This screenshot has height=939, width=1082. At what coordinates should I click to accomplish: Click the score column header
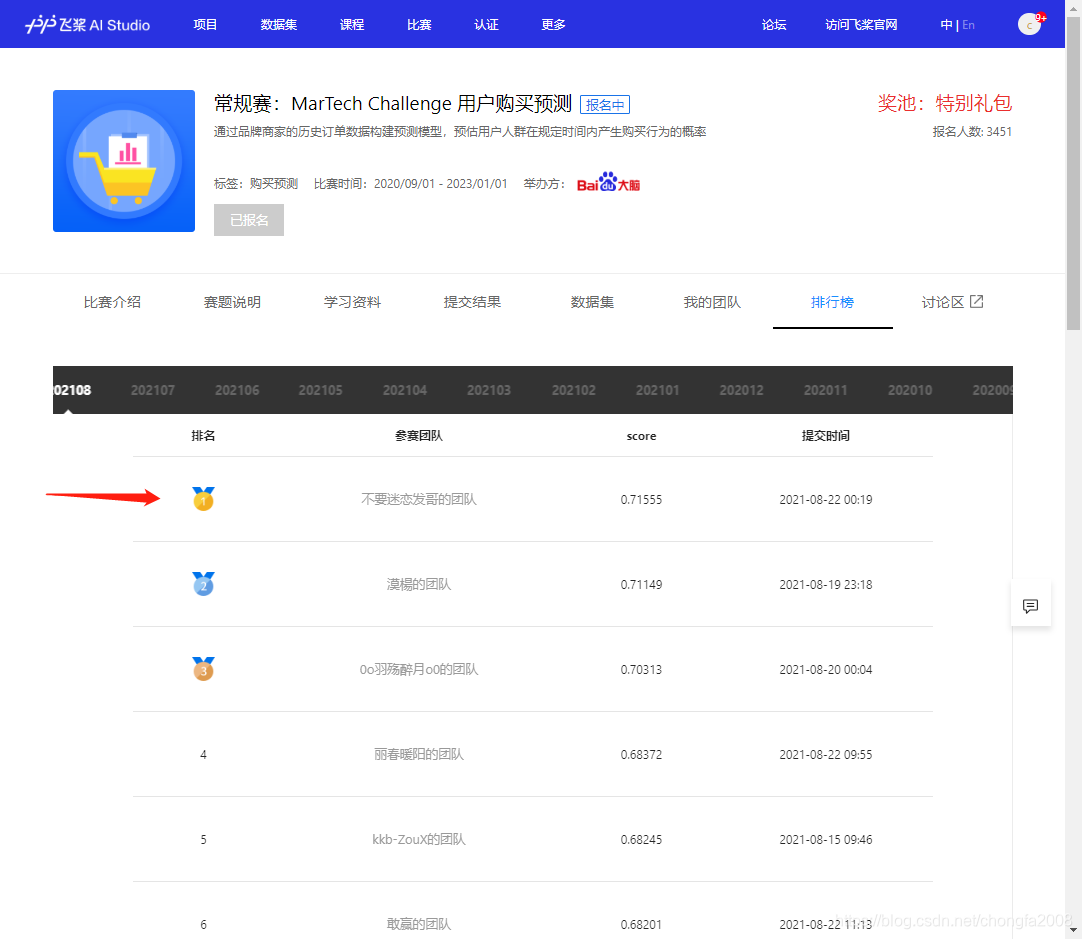[x=641, y=436]
